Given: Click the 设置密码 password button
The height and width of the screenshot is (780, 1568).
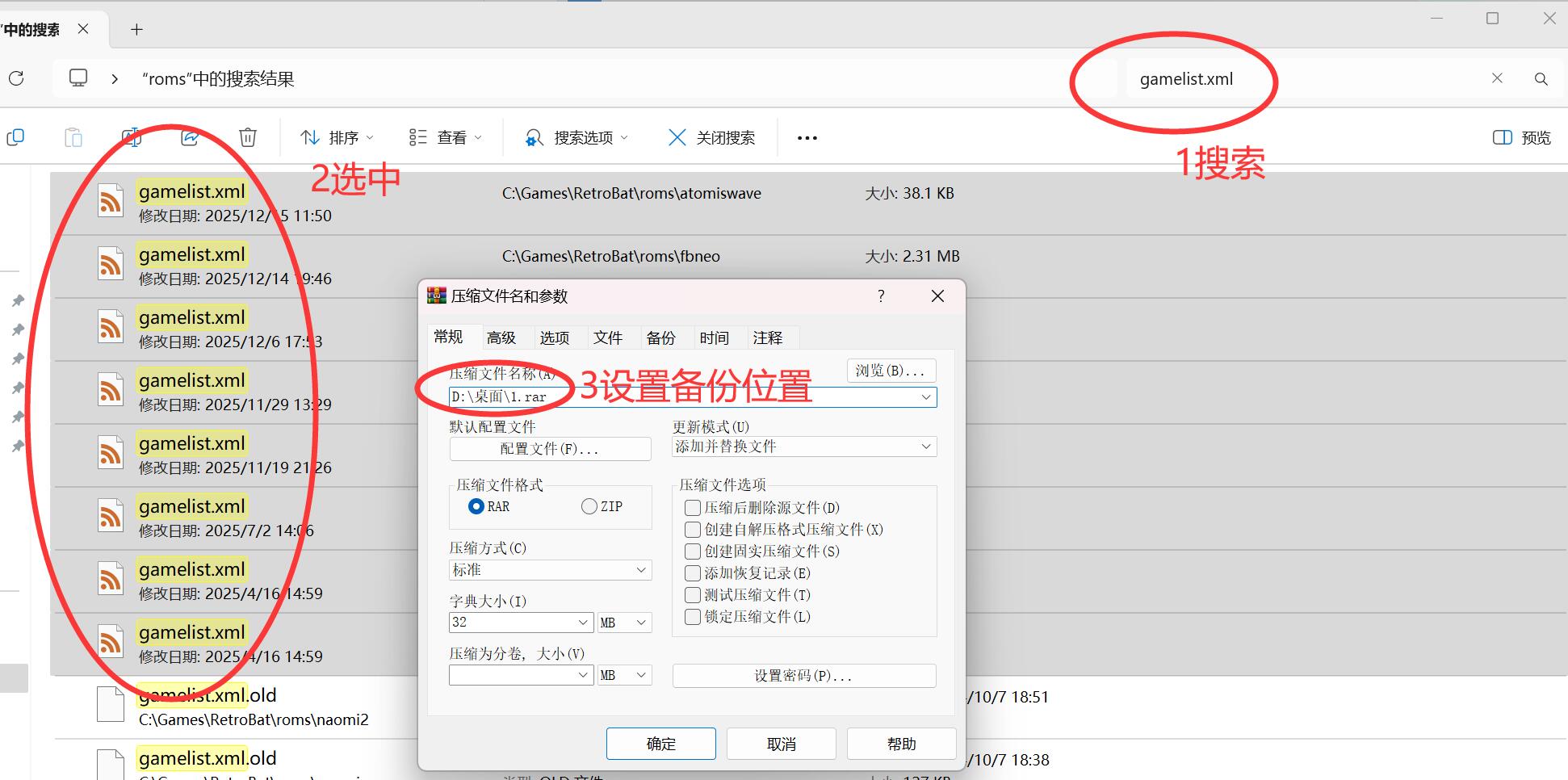Looking at the screenshot, I should (x=803, y=676).
